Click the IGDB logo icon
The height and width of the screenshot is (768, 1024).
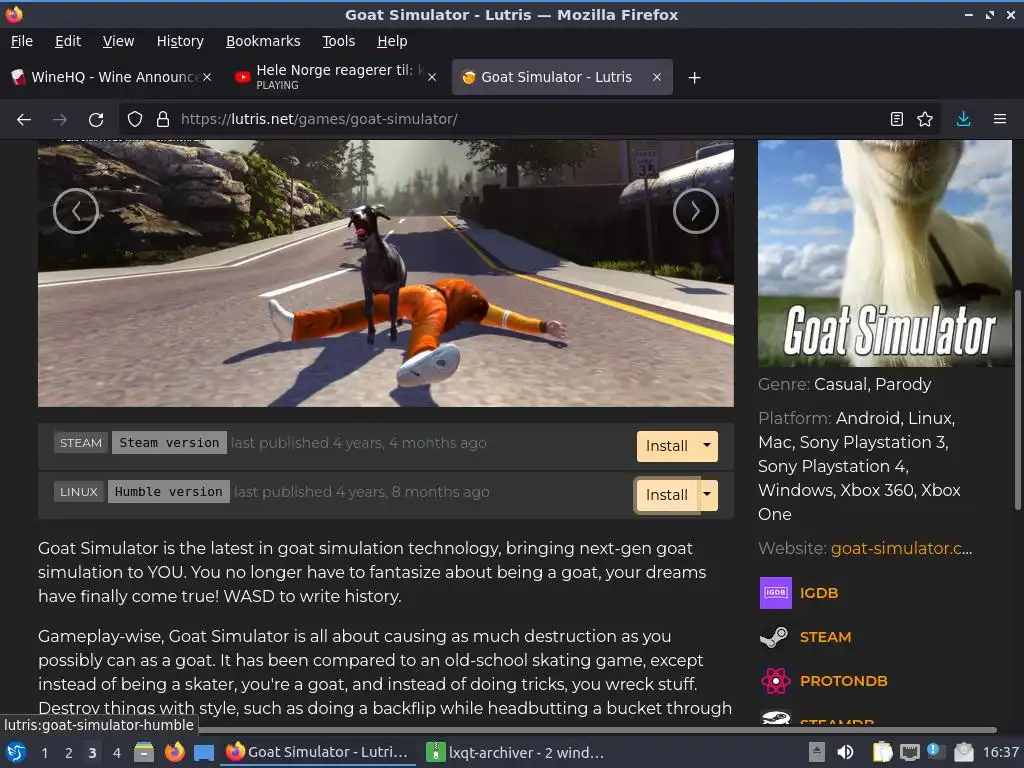click(775, 593)
